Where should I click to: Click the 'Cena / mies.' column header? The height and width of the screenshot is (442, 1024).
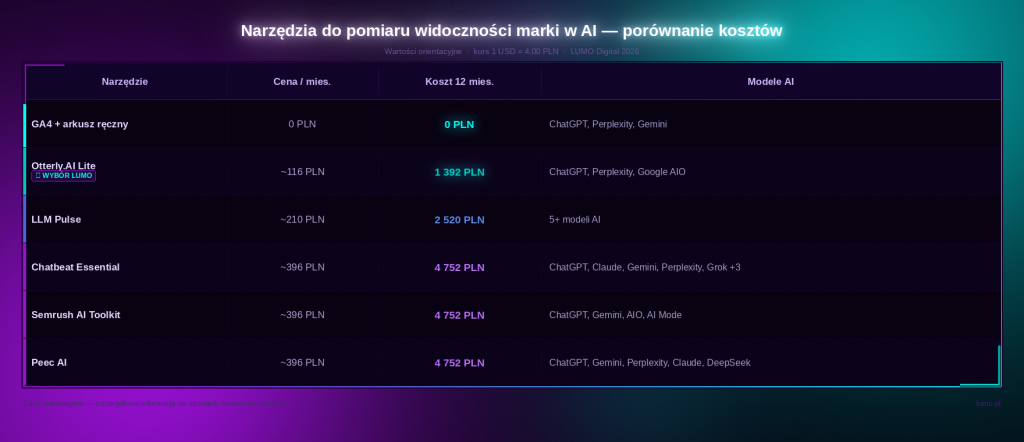[x=302, y=82]
